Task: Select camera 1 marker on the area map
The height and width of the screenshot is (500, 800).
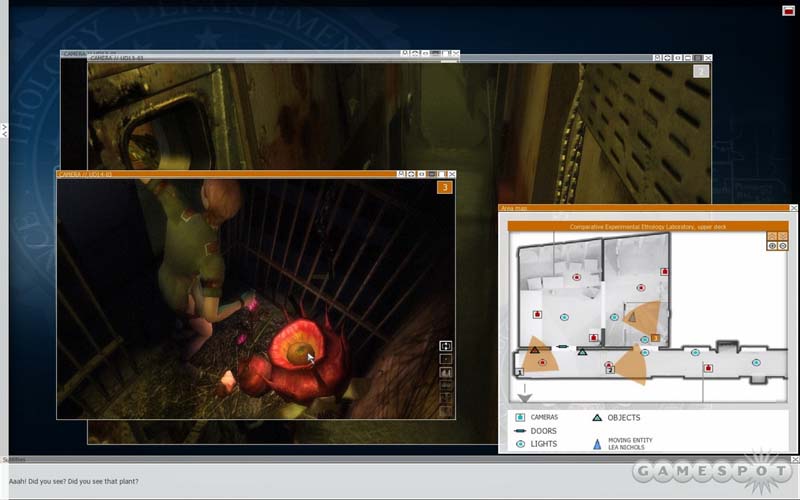Action: (x=519, y=372)
